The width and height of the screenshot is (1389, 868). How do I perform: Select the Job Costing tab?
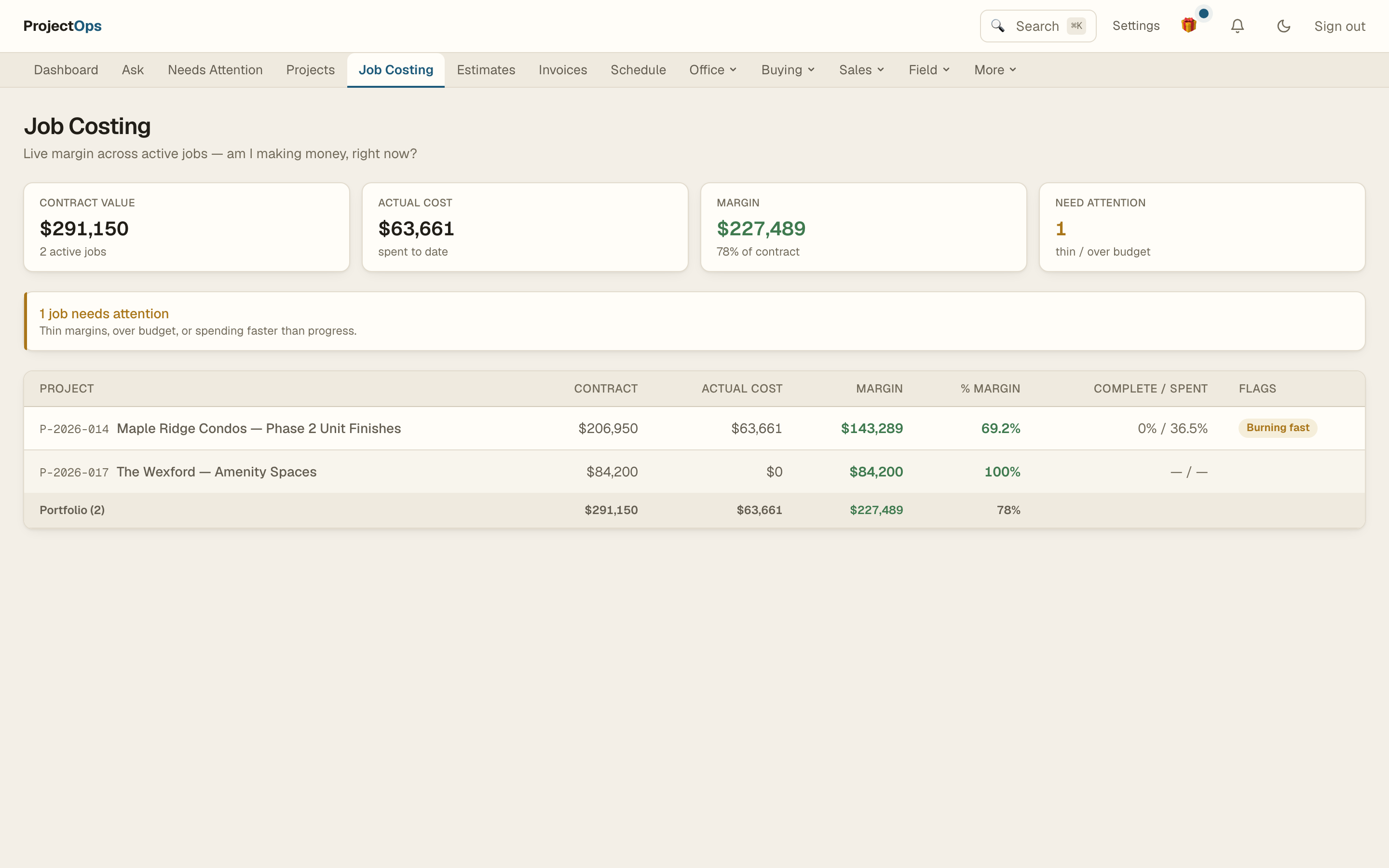tap(396, 70)
